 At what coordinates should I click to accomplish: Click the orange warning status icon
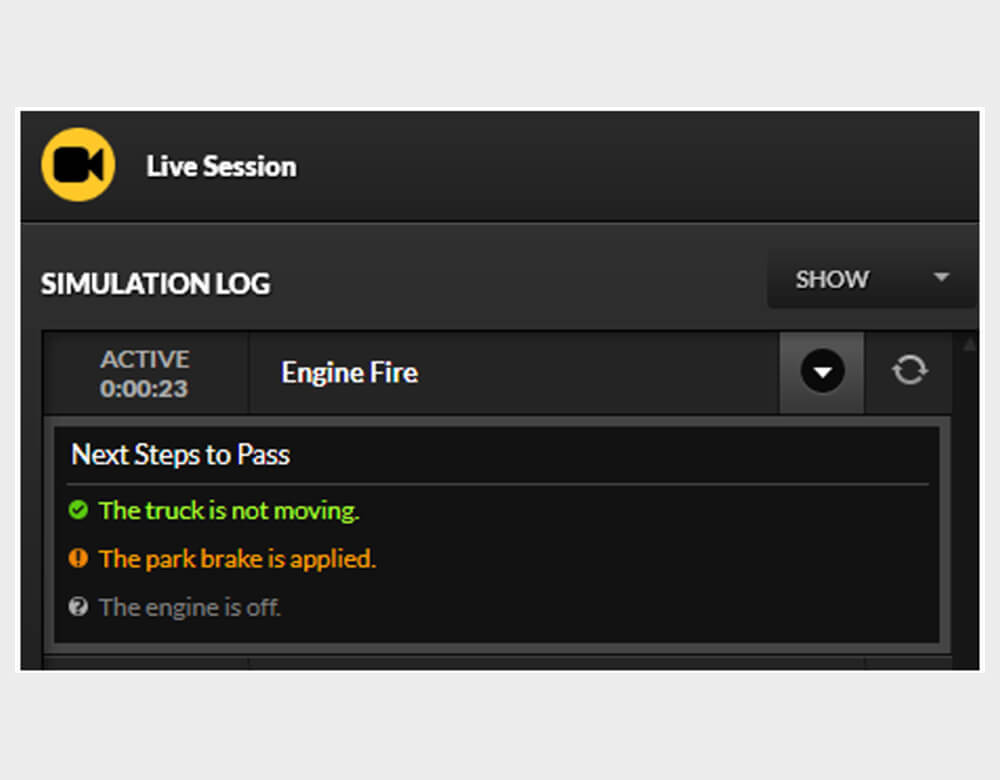point(78,558)
